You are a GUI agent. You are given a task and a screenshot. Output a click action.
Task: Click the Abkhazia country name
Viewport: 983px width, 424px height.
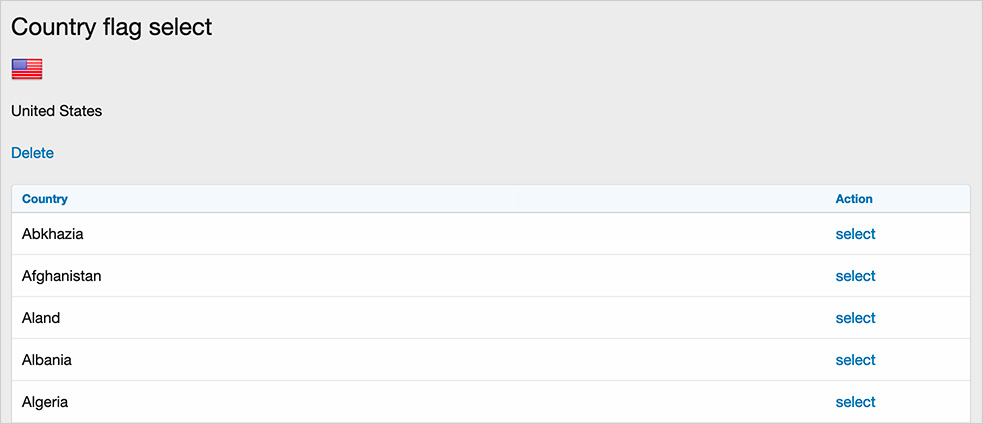click(52, 234)
